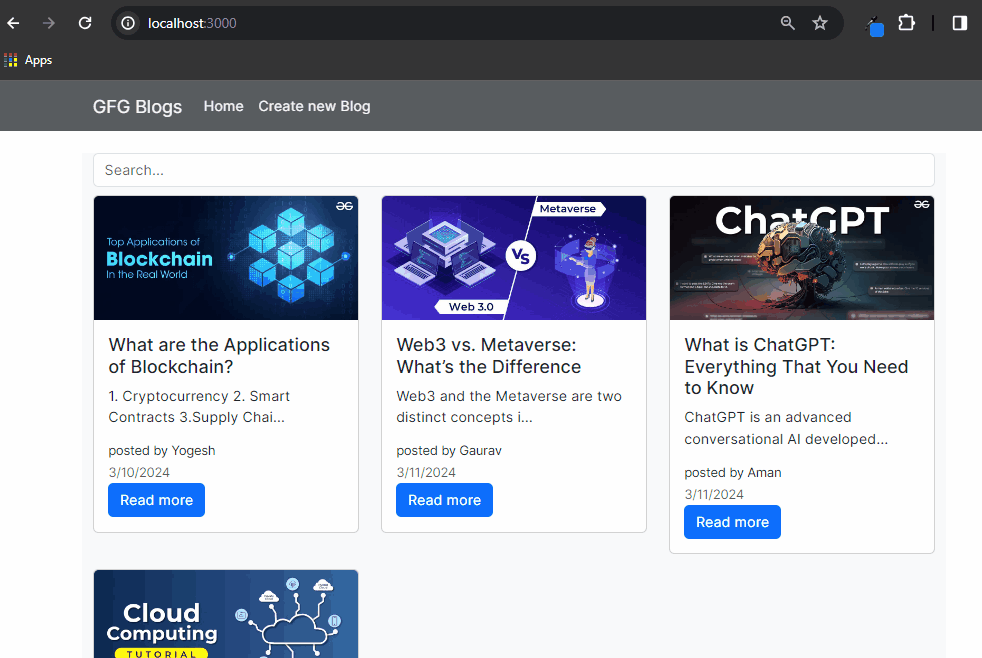
Task: Click title 'What are the Applications of Blockchain?'
Action: (x=219, y=356)
